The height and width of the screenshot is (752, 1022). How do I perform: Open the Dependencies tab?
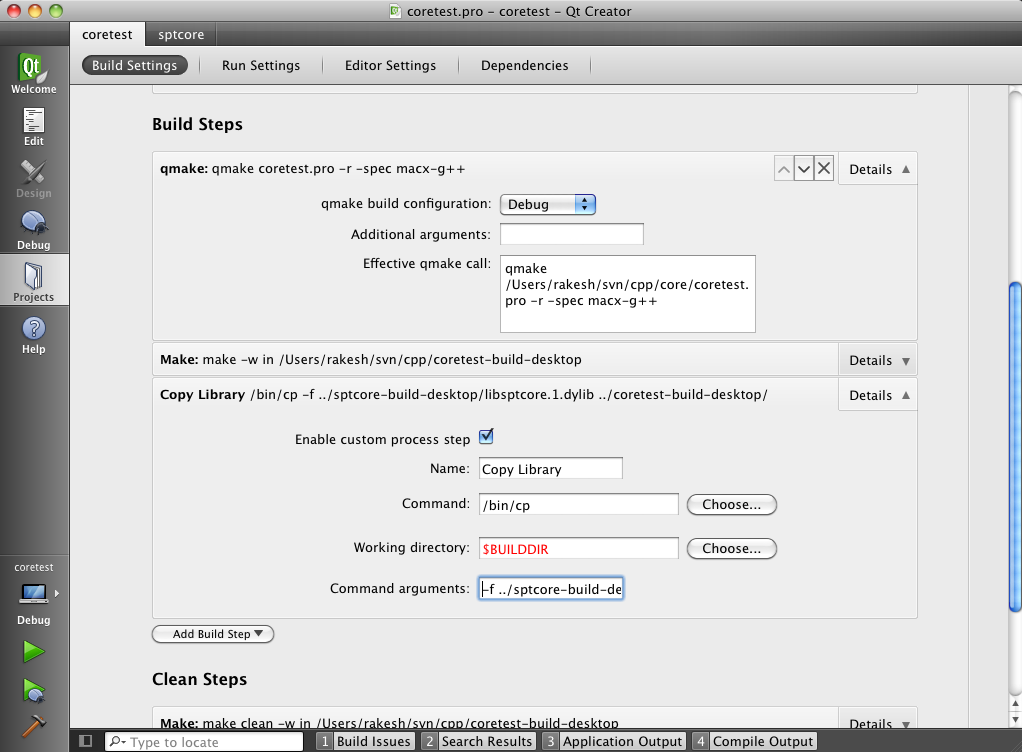[525, 65]
